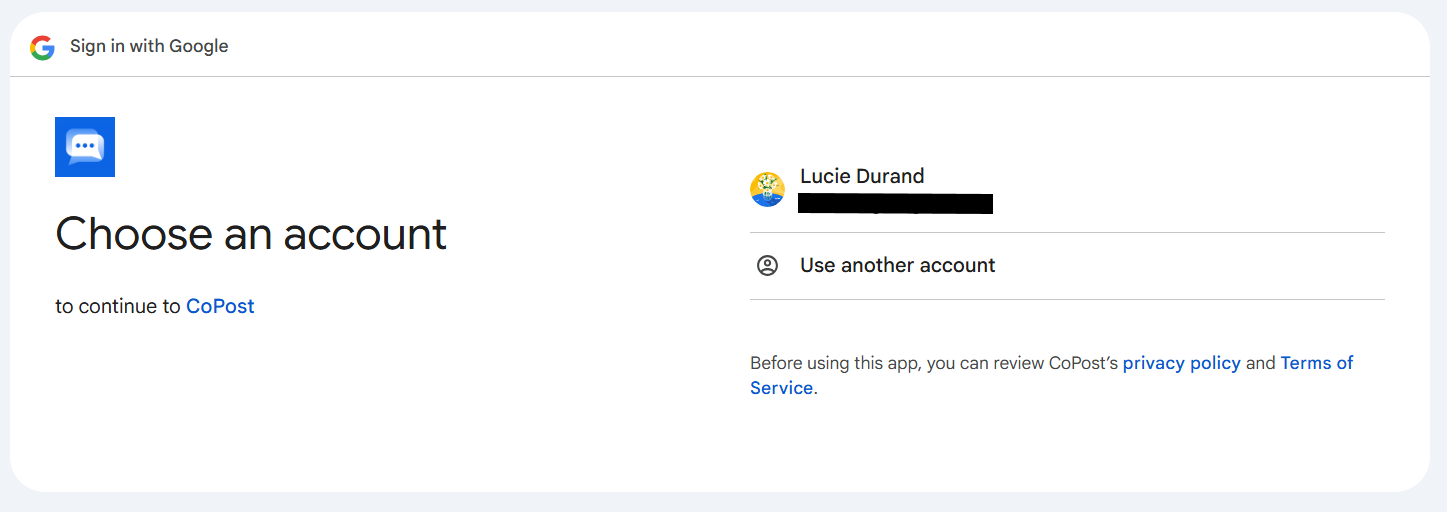This screenshot has width=1447, height=512.
Task: Select the Lucie Durand account name
Action: tap(862, 176)
